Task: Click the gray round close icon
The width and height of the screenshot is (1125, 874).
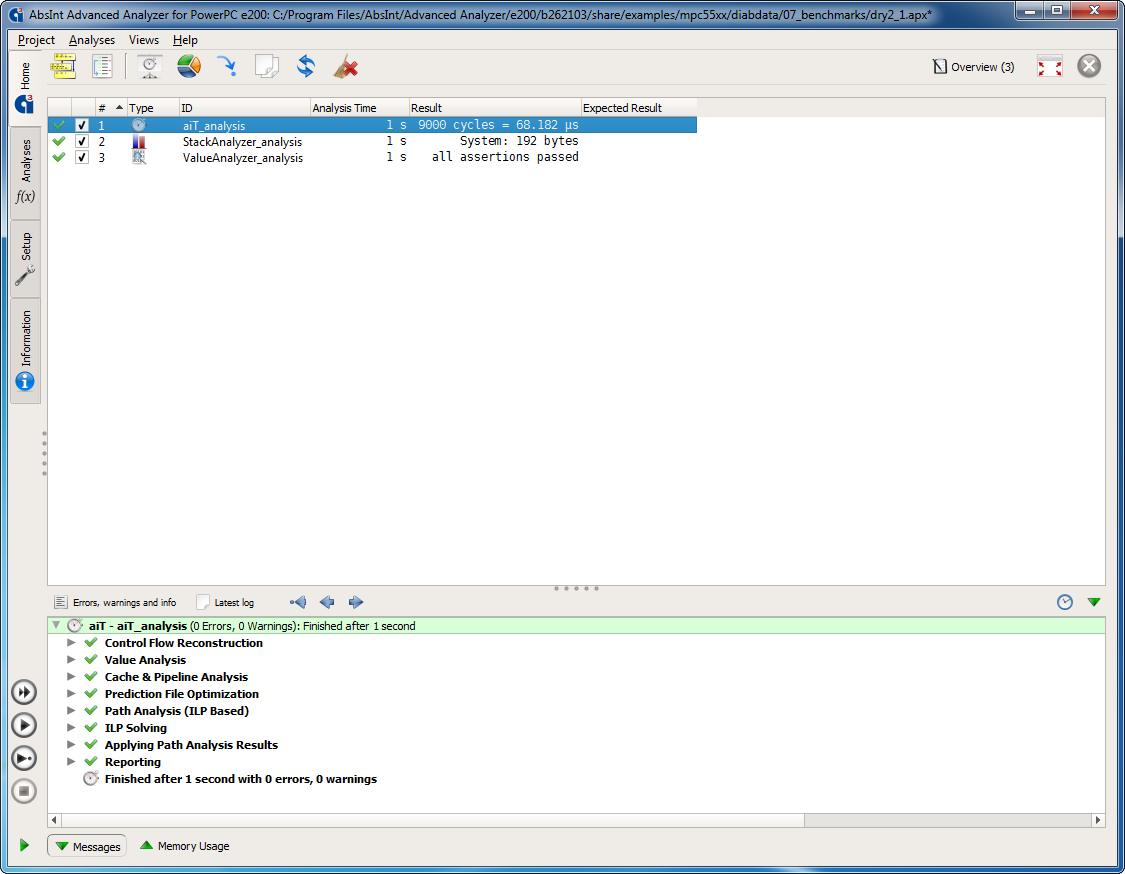Action: [x=1088, y=67]
